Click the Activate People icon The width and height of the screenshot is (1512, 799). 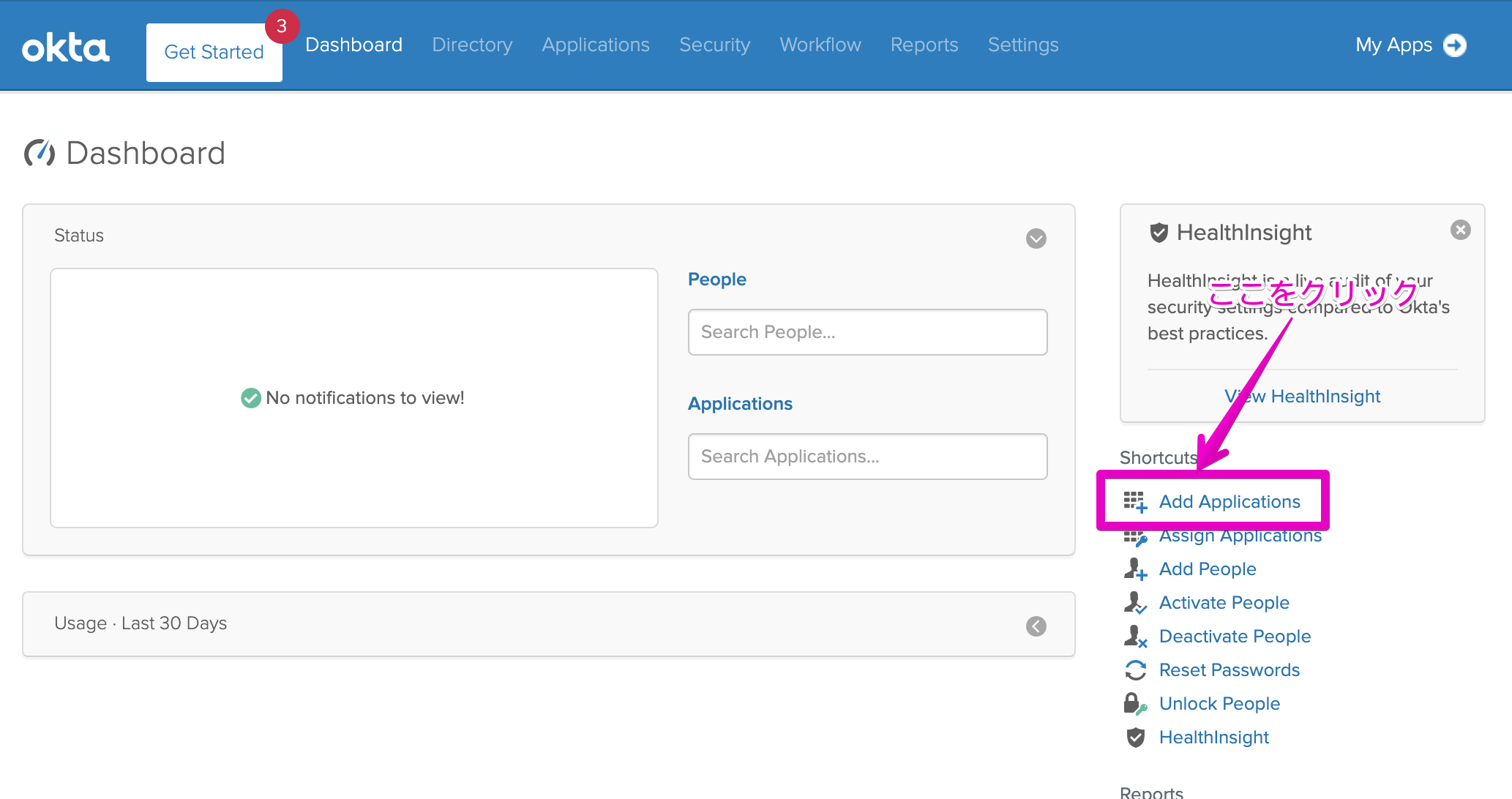coord(1135,603)
